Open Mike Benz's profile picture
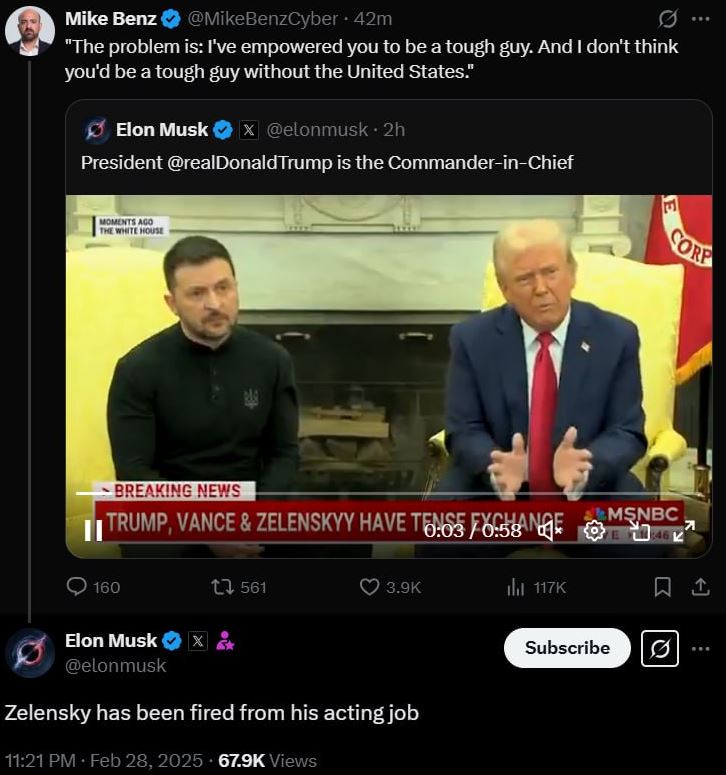The height and width of the screenshot is (775, 726). [29, 31]
